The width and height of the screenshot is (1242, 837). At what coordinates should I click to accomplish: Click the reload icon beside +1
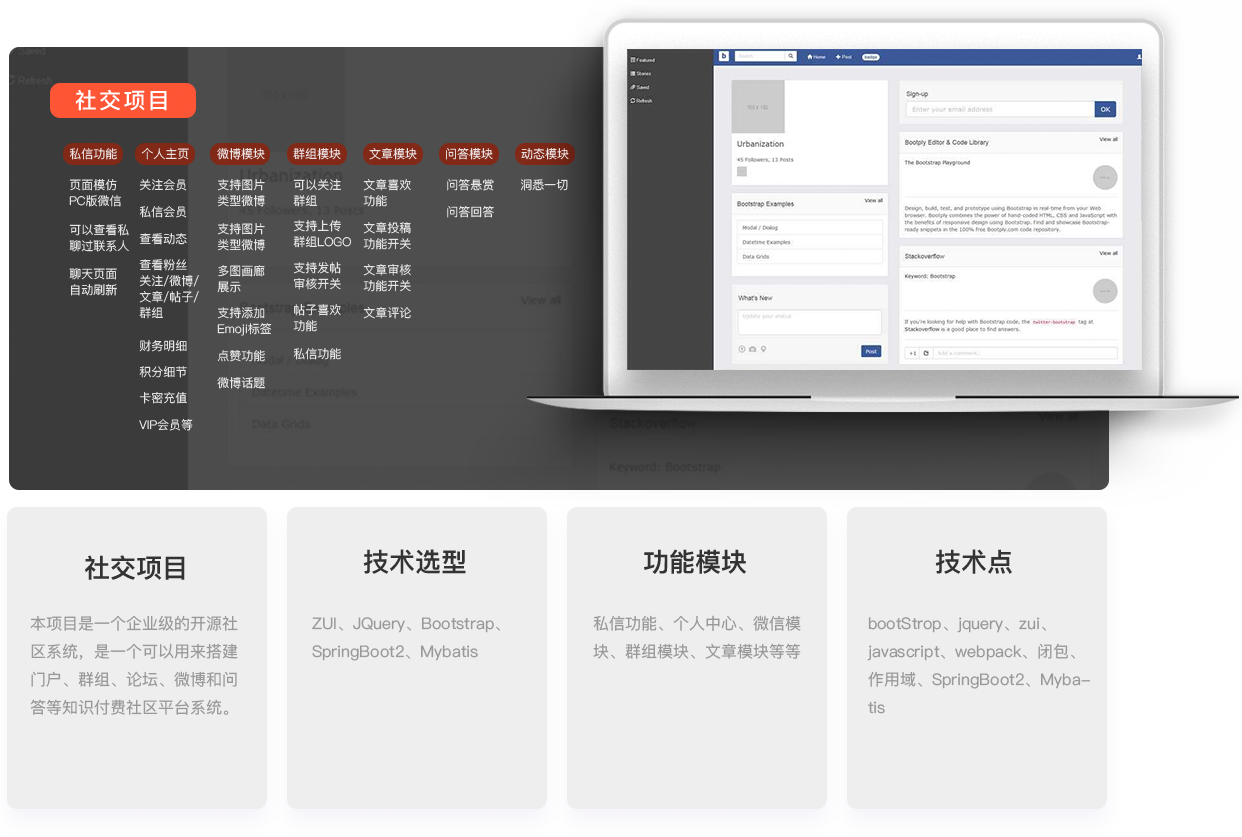pyautogui.click(x=926, y=353)
